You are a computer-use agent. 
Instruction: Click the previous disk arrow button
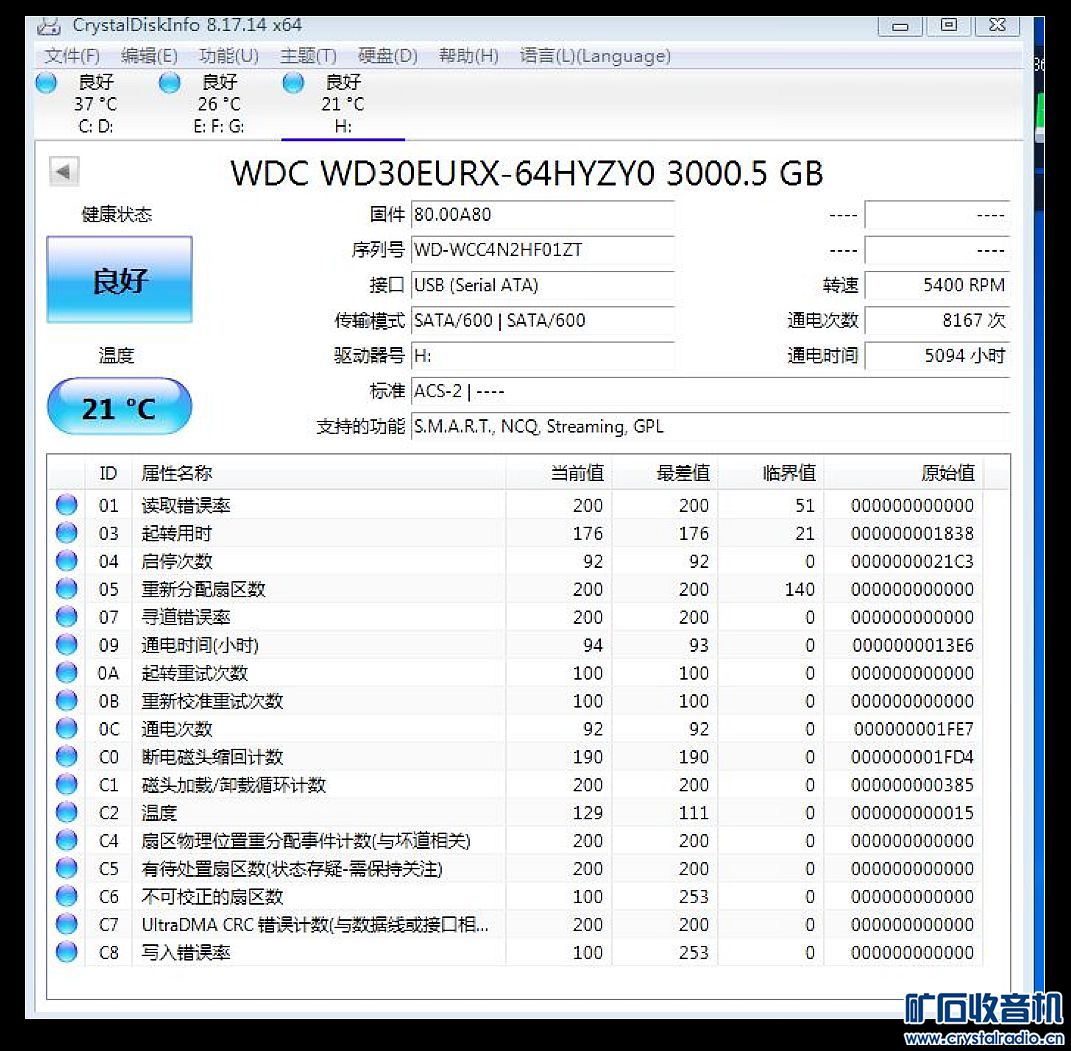click(64, 171)
